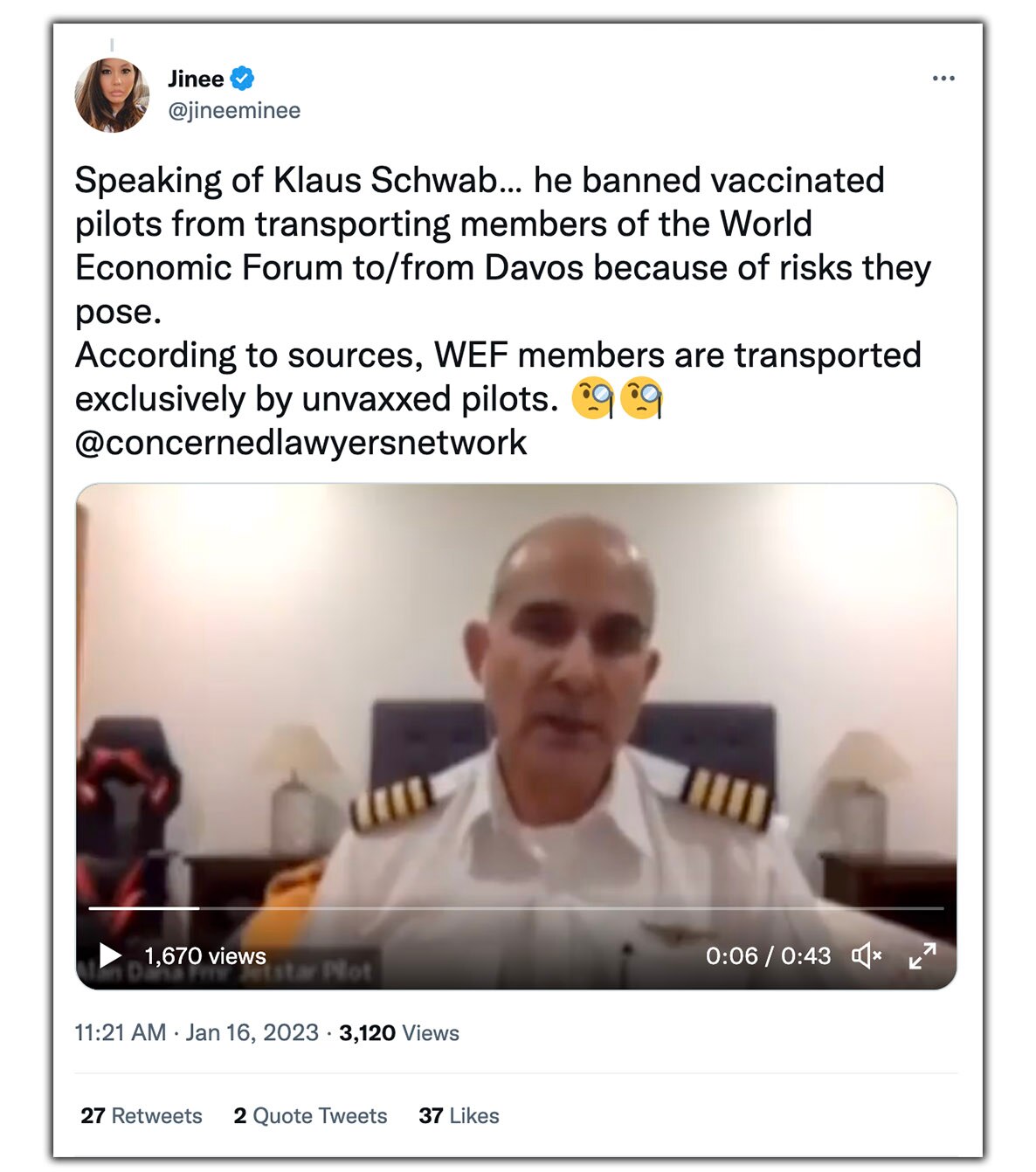Toggle the muted speaker icon
The height and width of the screenshot is (1172, 1036).
point(866,956)
